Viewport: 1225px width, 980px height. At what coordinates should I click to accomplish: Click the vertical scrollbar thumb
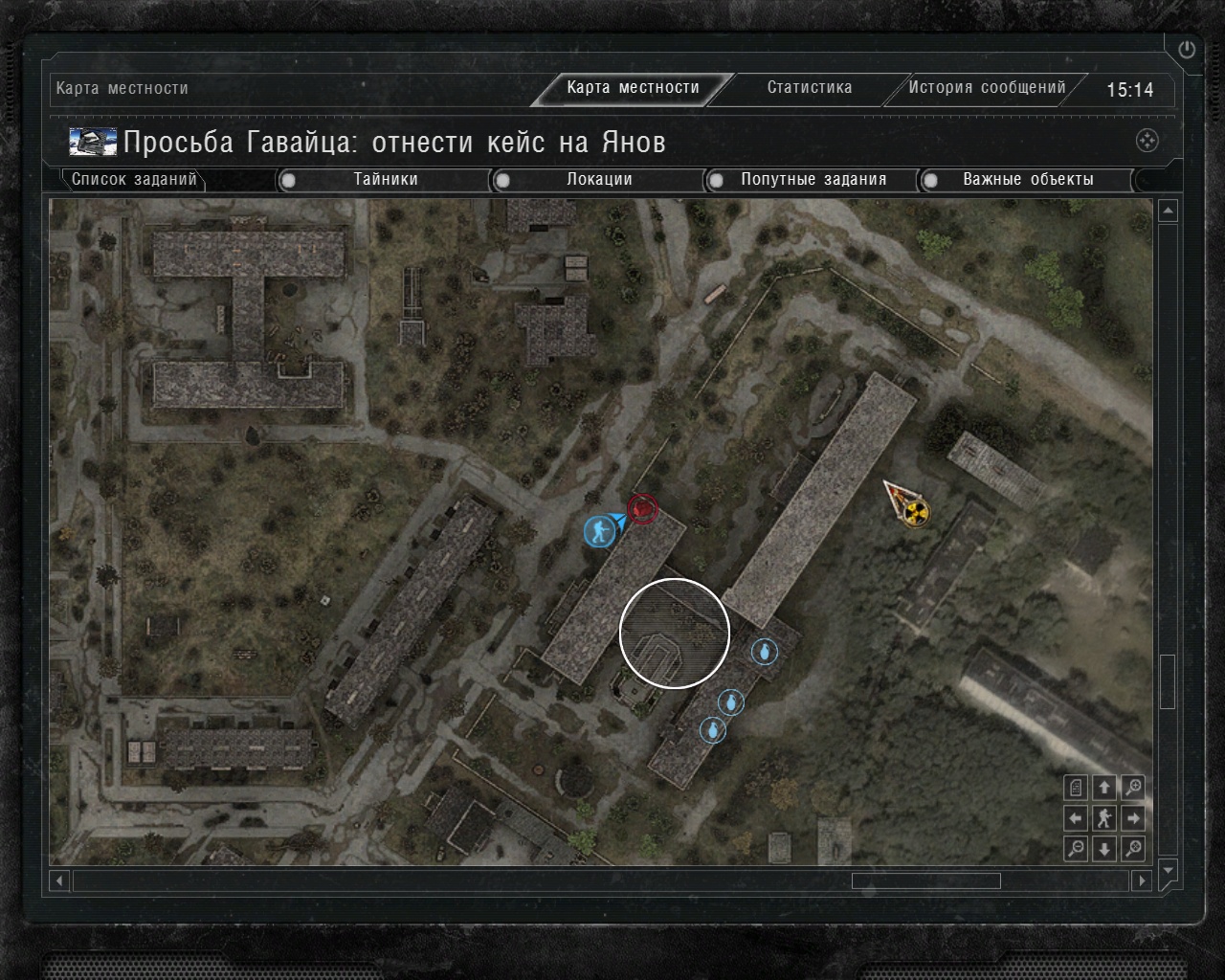[x=1168, y=681]
